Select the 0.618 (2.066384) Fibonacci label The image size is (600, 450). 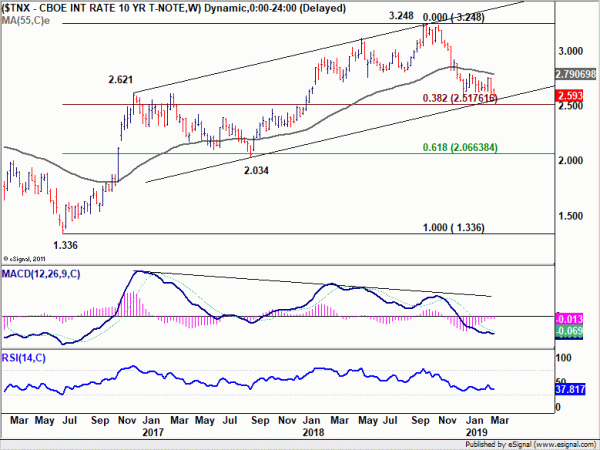[460, 147]
